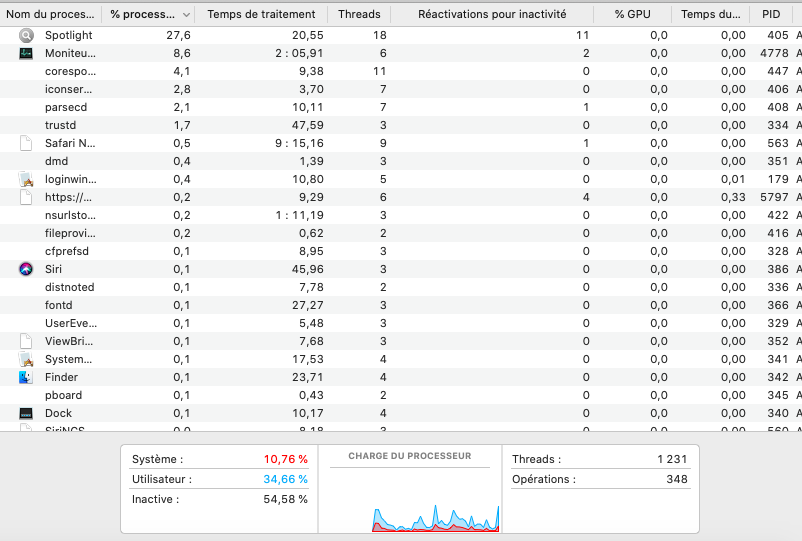Sort by Nom du proces... column

click(x=50, y=14)
